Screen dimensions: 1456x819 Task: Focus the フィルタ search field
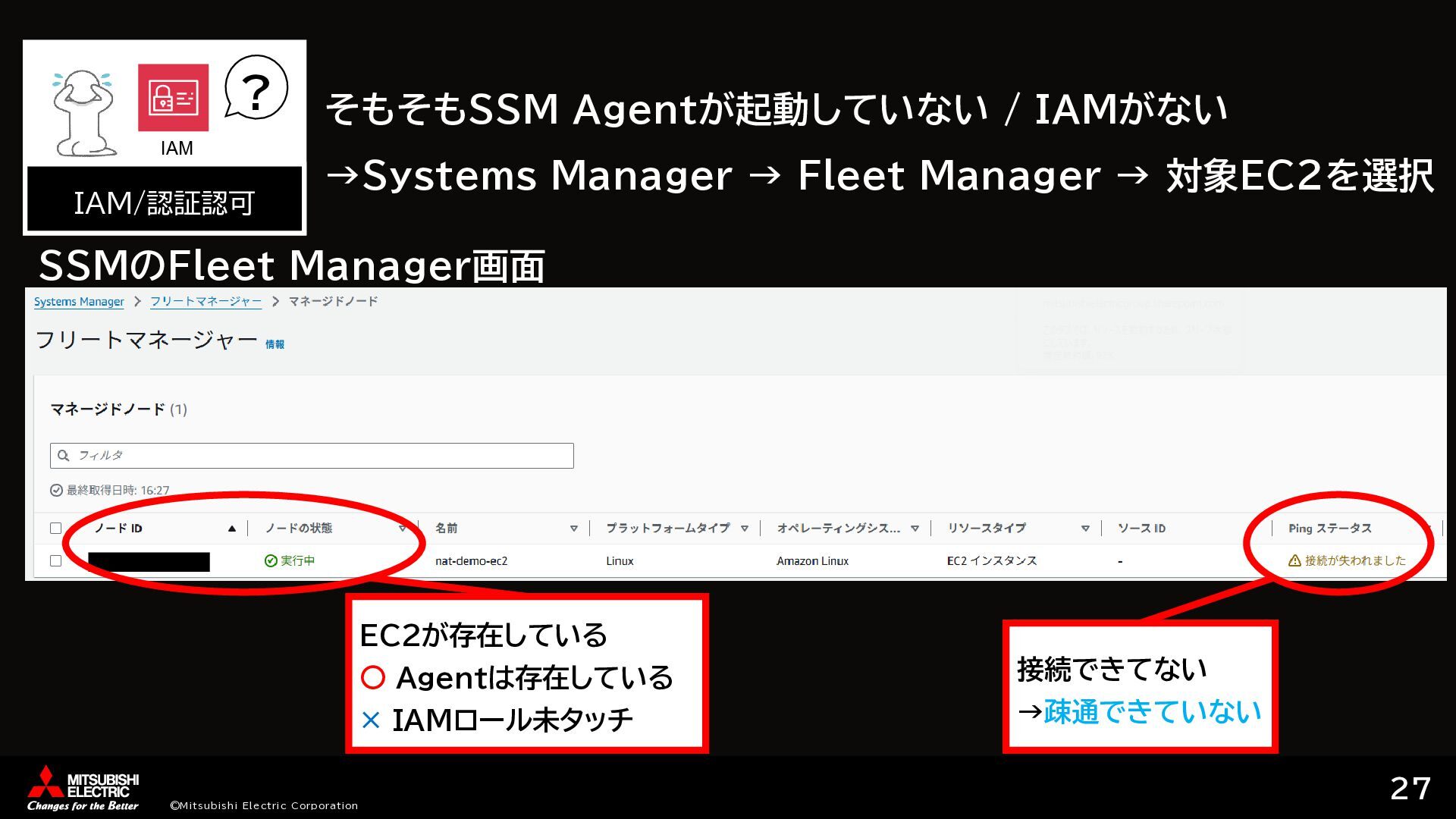click(x=312, y=456)
